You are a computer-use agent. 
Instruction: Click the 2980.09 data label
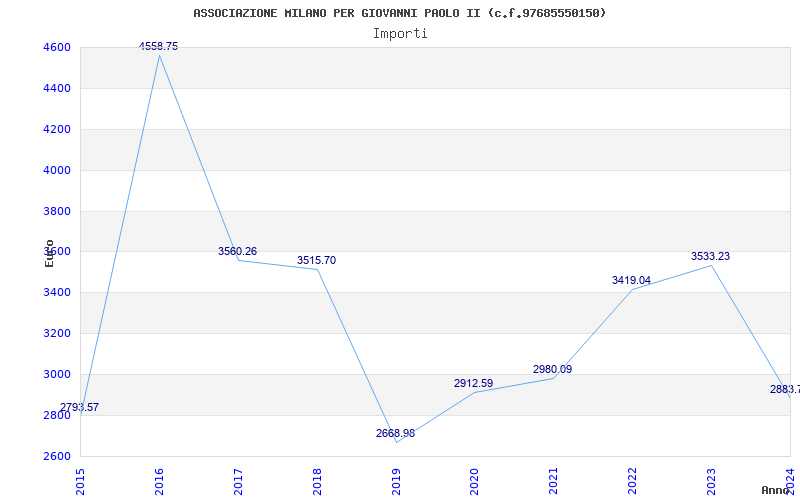point(553,369)
